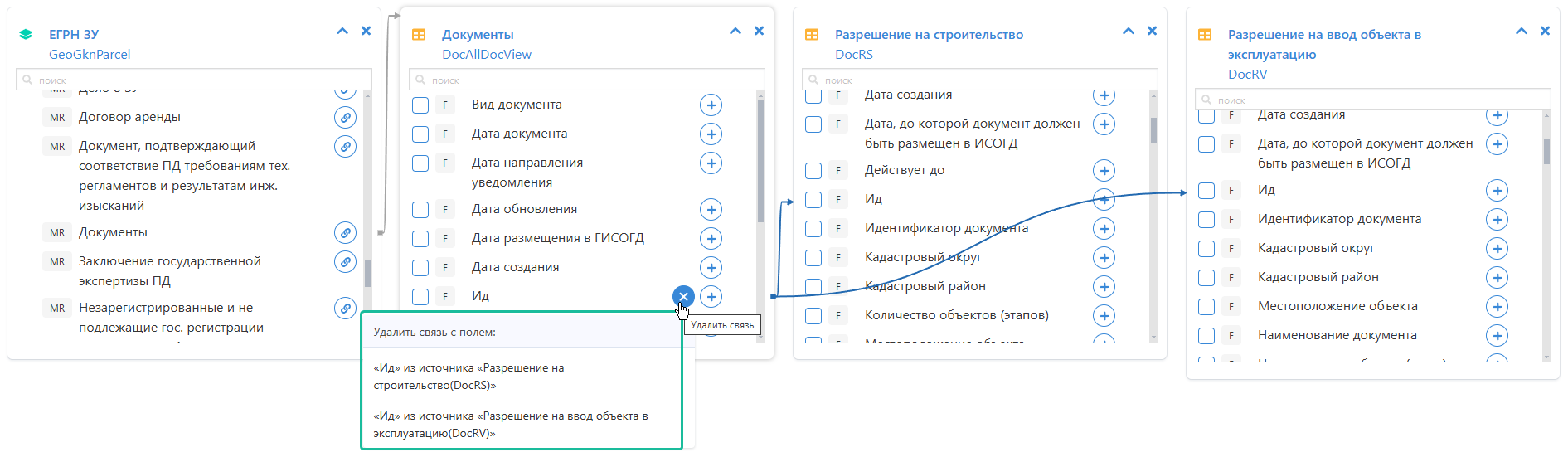
Task: Add link for Дата направления уведомления field
Action: tap(711, 163)
